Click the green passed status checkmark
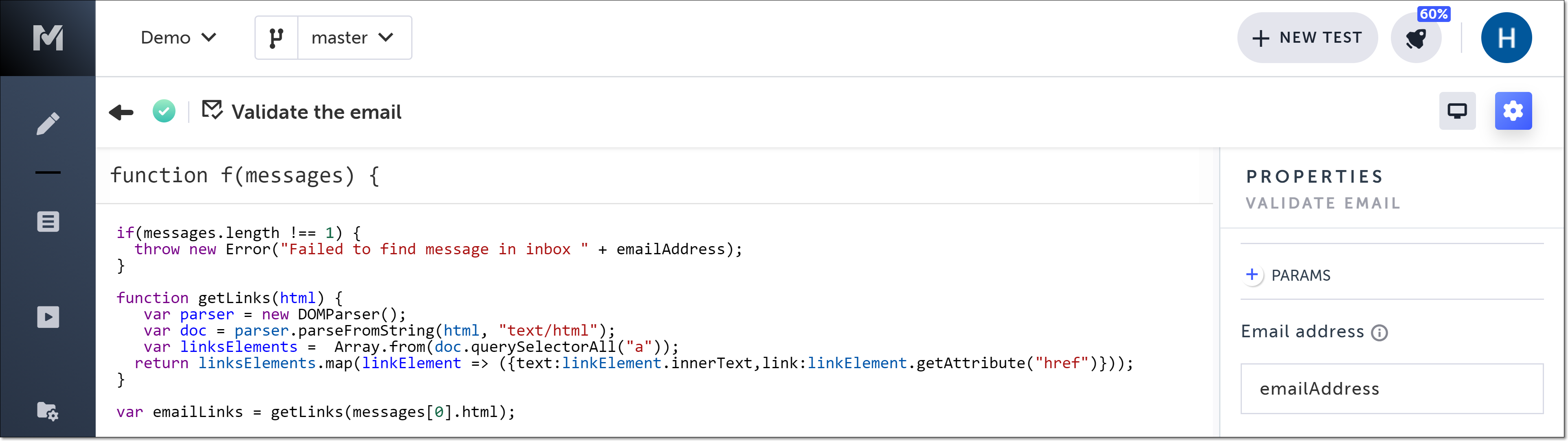1568x441 pixels. click(x=164, y=111)
